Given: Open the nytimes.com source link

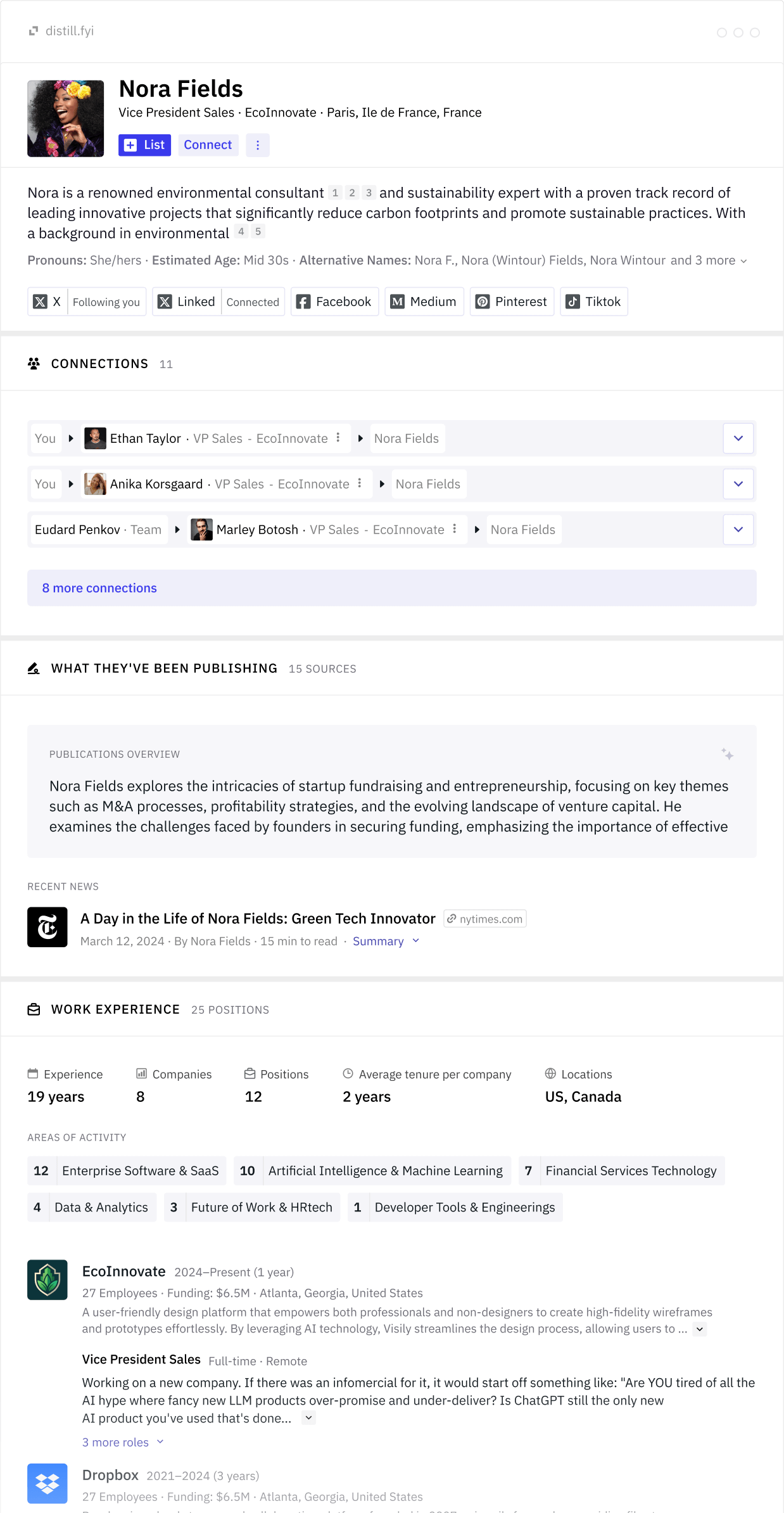Looking at the screenshot, I should click(x=485, y=919).
